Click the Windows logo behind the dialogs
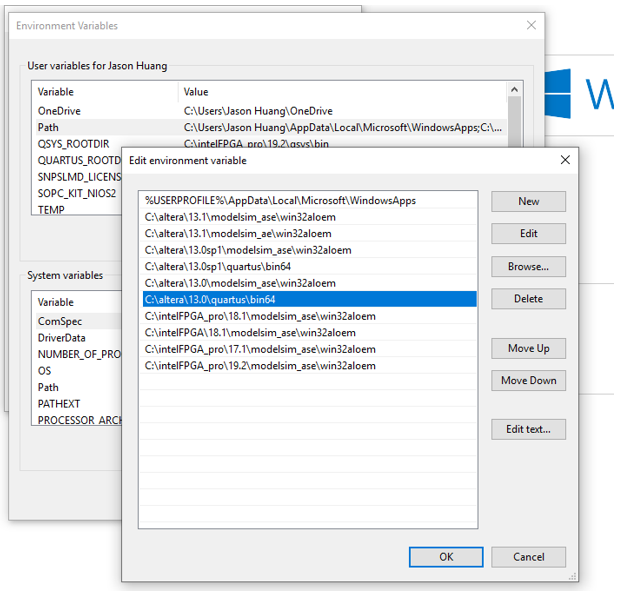Image resolution: width=620 pixels, height=592 pixels. [x=558, y=93]
